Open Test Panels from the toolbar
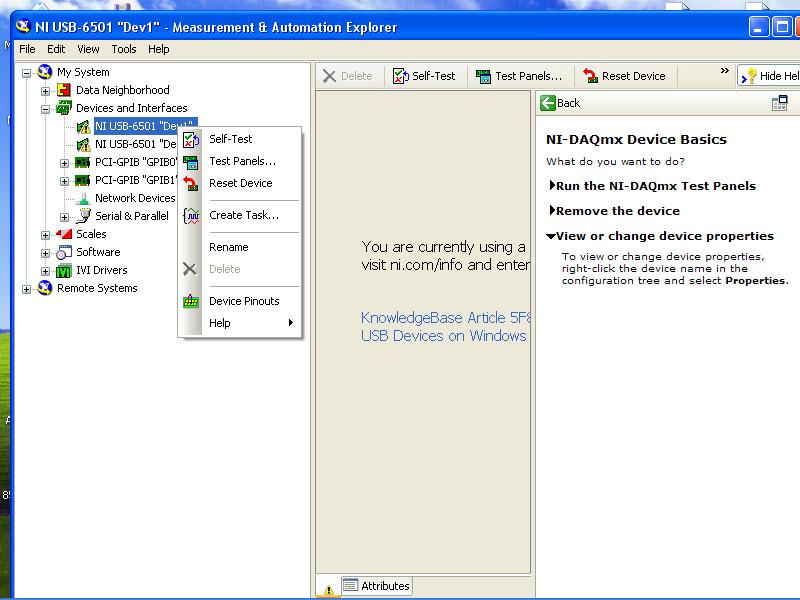 519,76
